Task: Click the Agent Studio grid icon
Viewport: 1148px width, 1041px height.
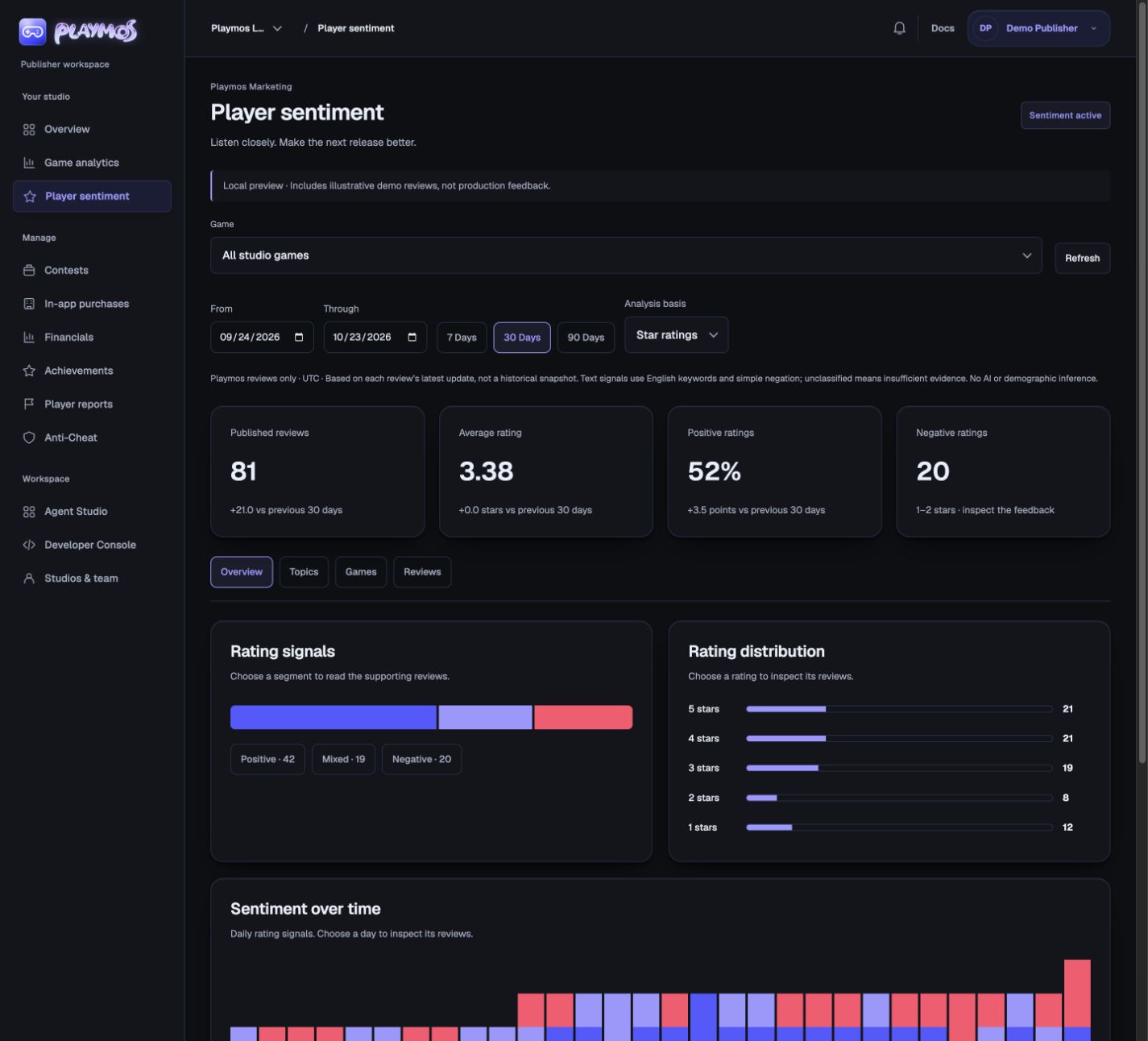Action: (29, 512)
